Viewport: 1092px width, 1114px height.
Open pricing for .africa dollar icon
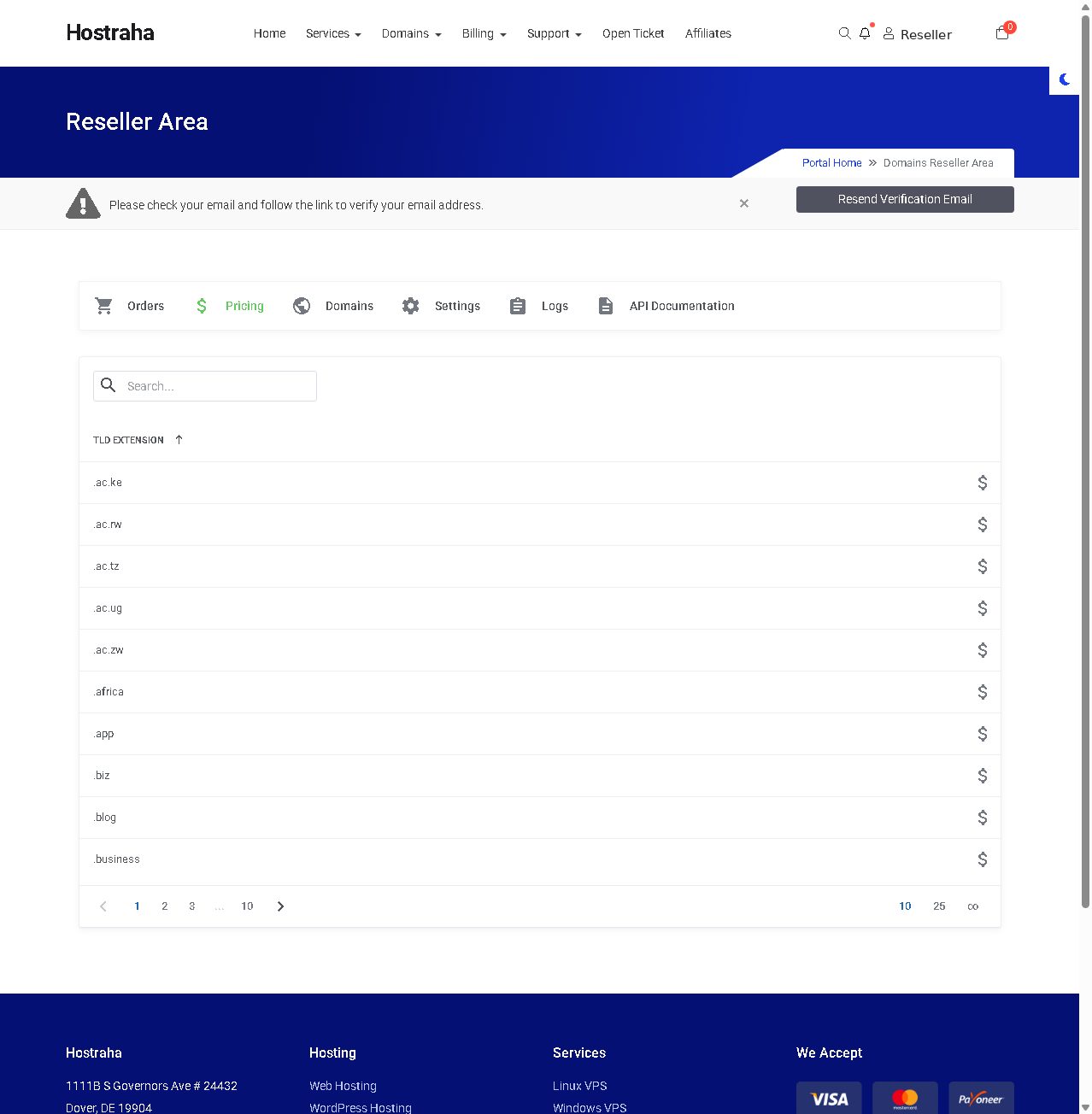point(983,692)
